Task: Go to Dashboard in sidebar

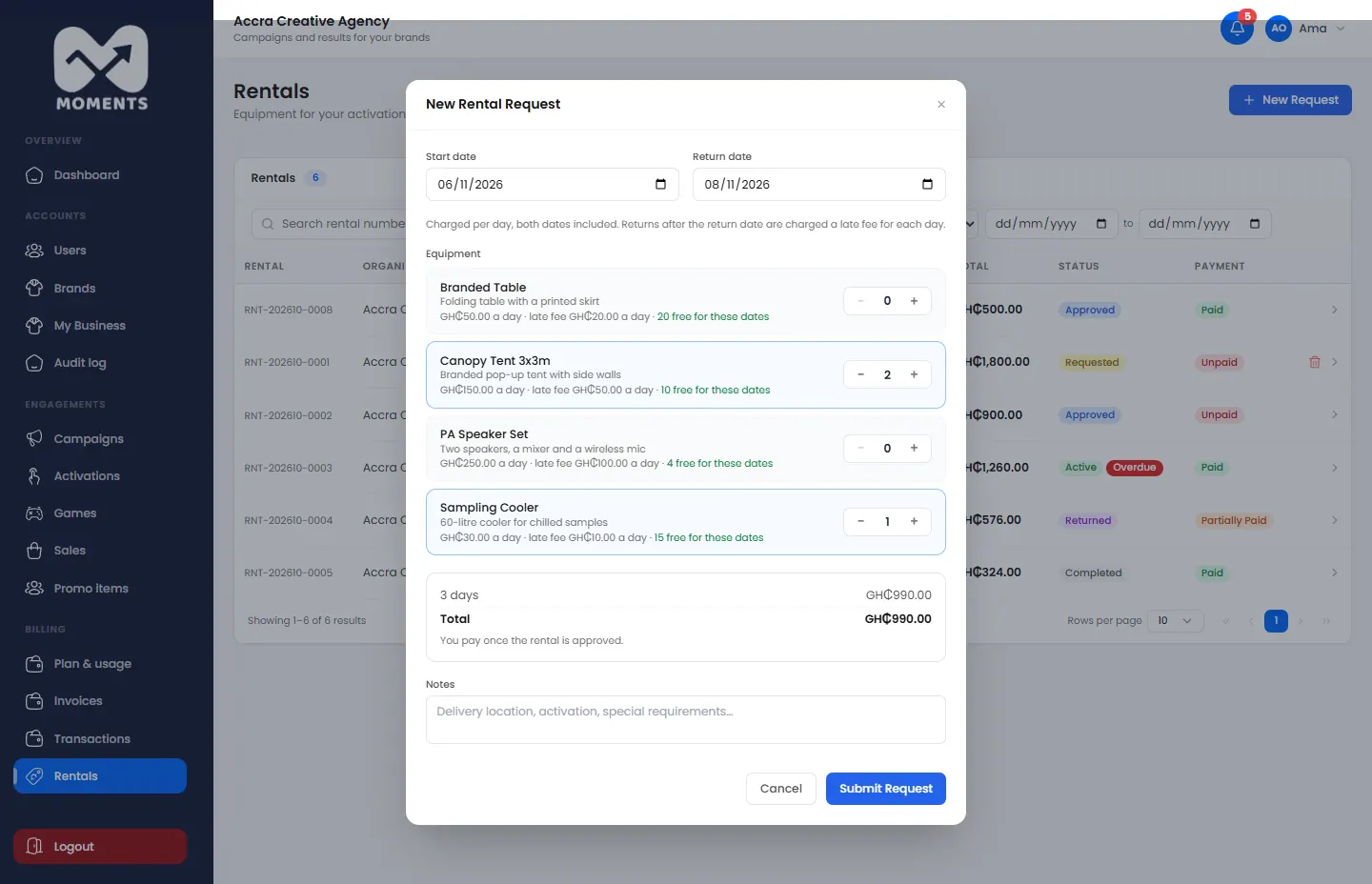Action: (x=100, y=175)
